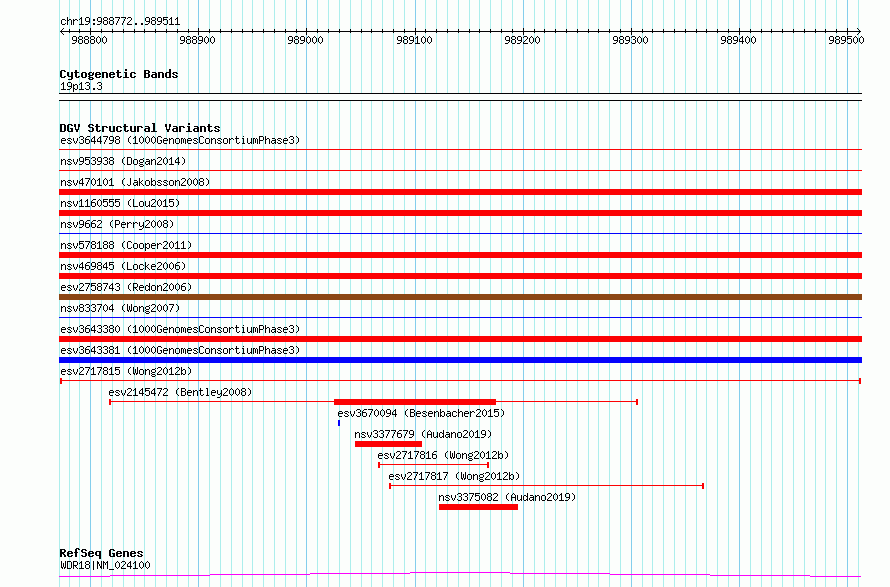
Task: Select esv3643380 (1000GenomesConsortiumPhase3) label
Action: click(180, 329)
